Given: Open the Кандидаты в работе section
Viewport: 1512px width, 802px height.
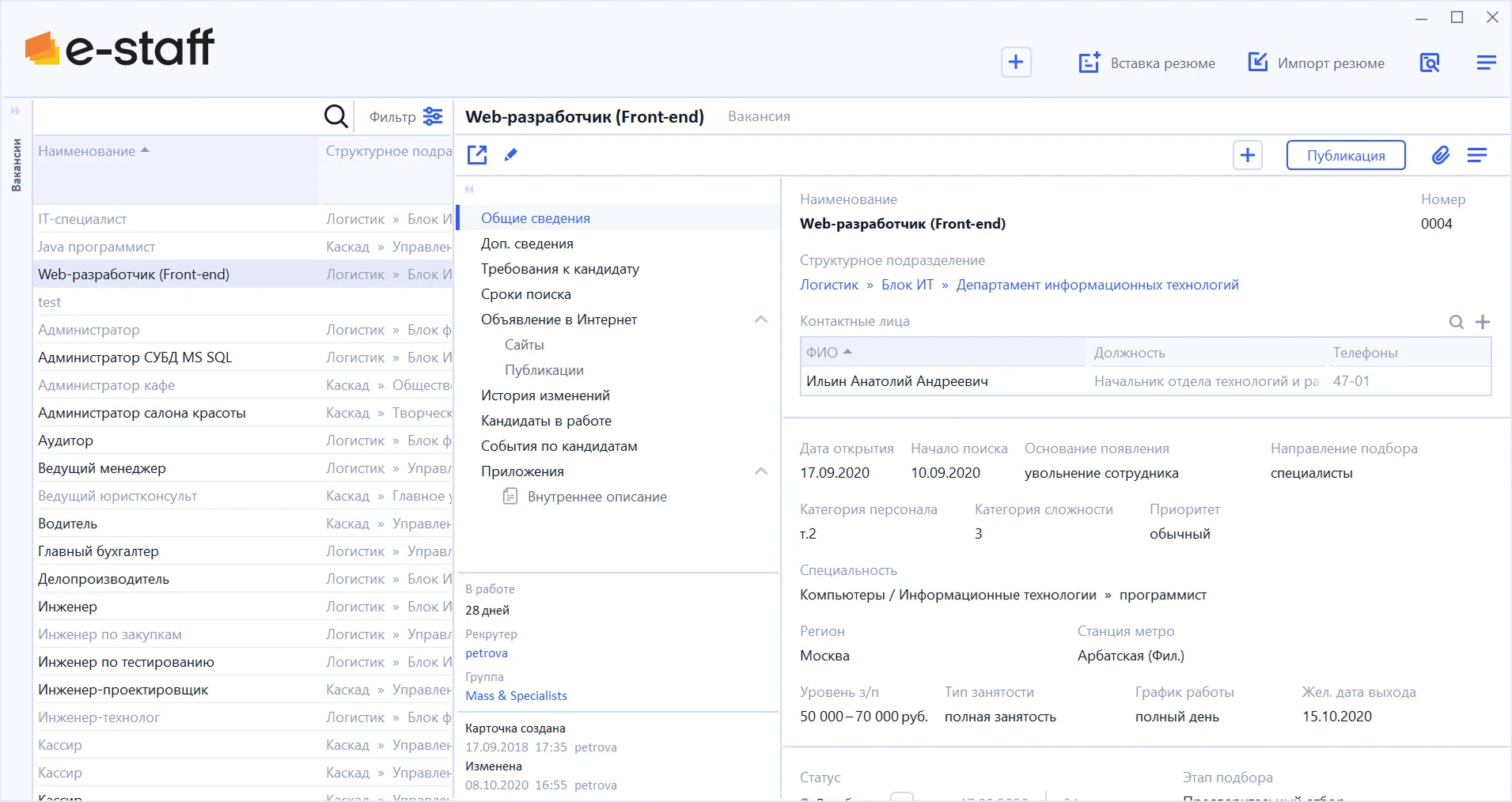Looking at the screenshot, I should click(x=546, y=421).
